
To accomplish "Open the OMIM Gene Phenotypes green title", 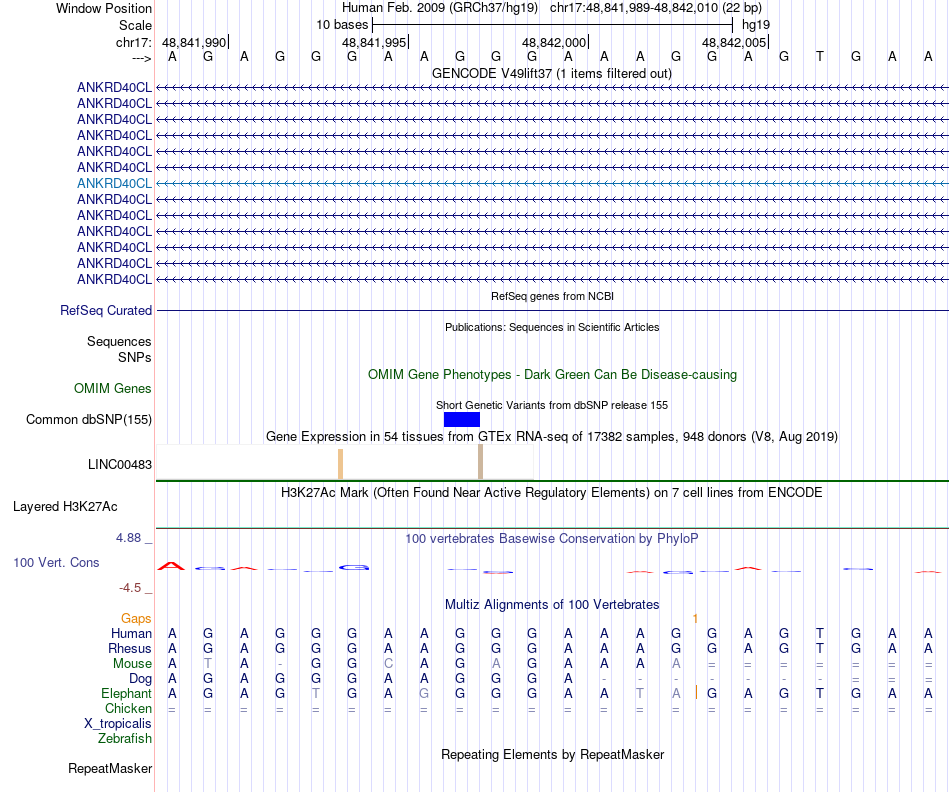I will 552,374.
